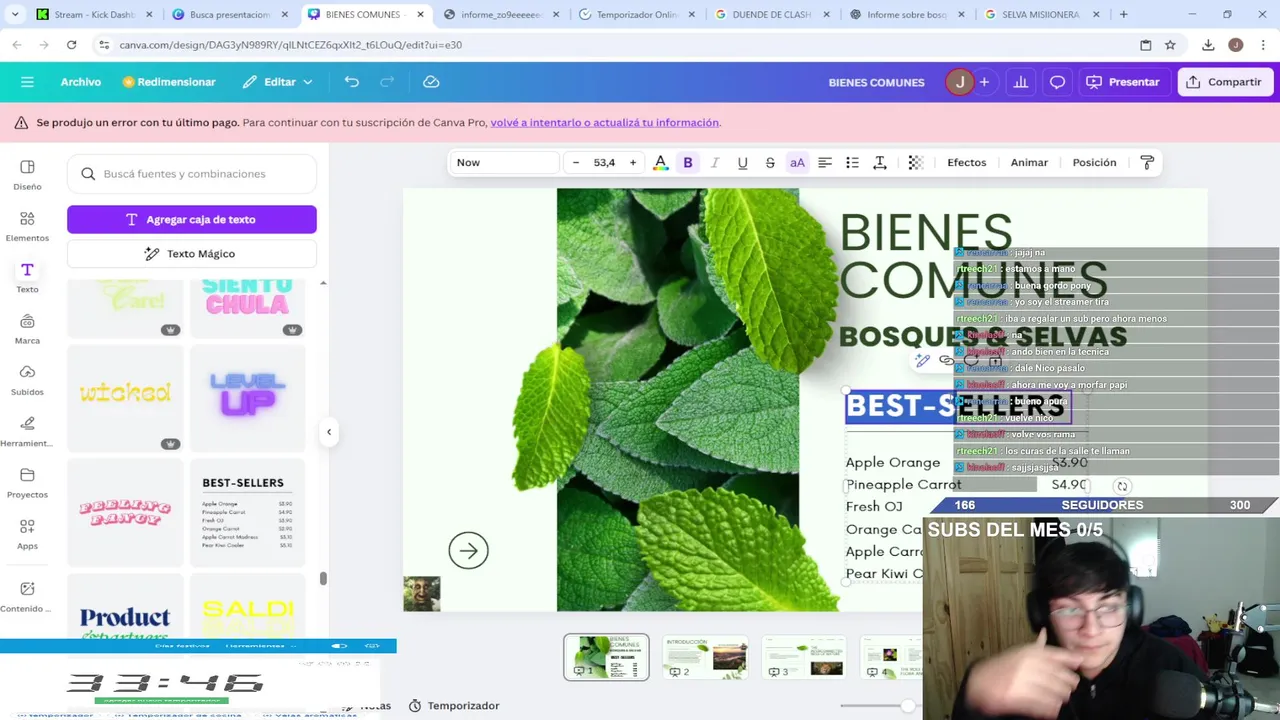Open the Efectos panel
Screen dimensions: 1280x720
pos(967,163)
